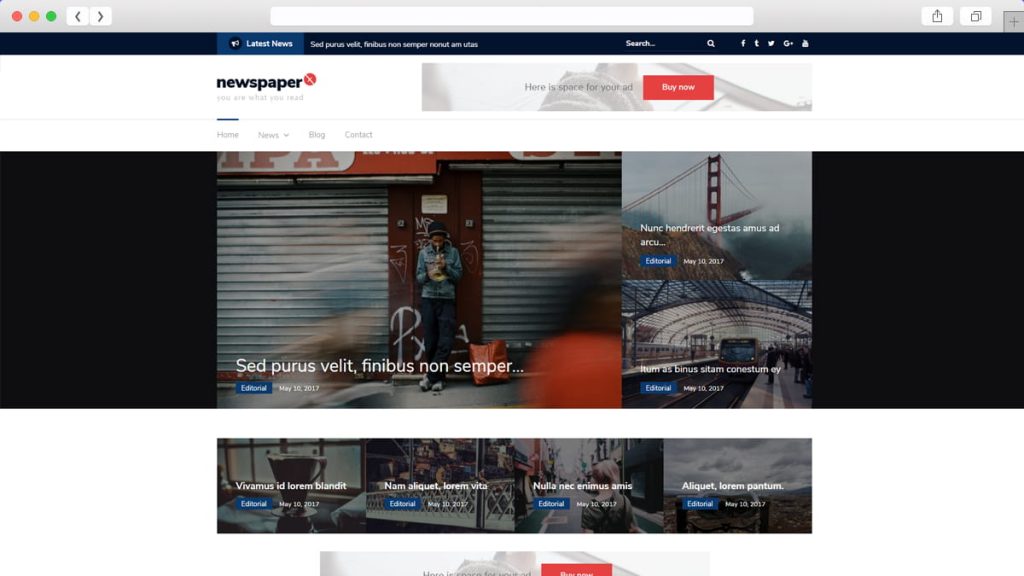Click date May 10, 2017 under Nunc hendrerit
This screenshot has height=576, width=1024.
(703, 261)
